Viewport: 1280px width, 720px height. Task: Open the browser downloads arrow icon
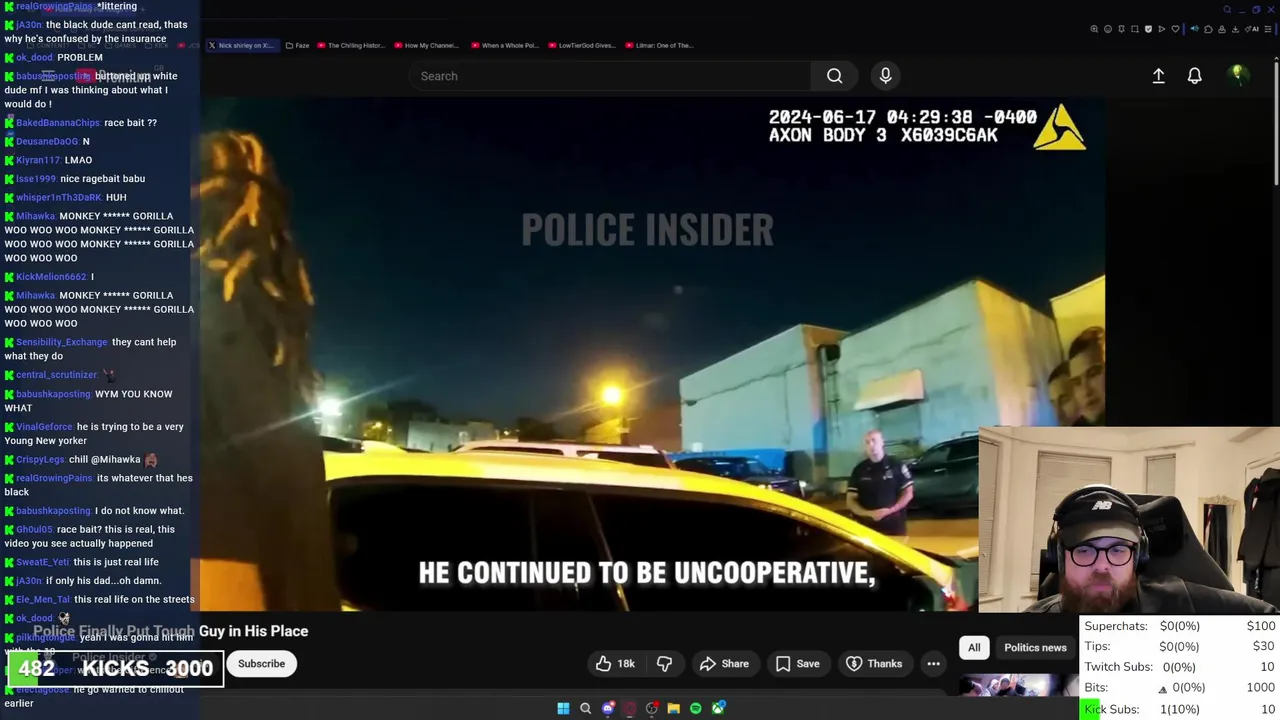pyautogui.click(x=1235, y=29)
